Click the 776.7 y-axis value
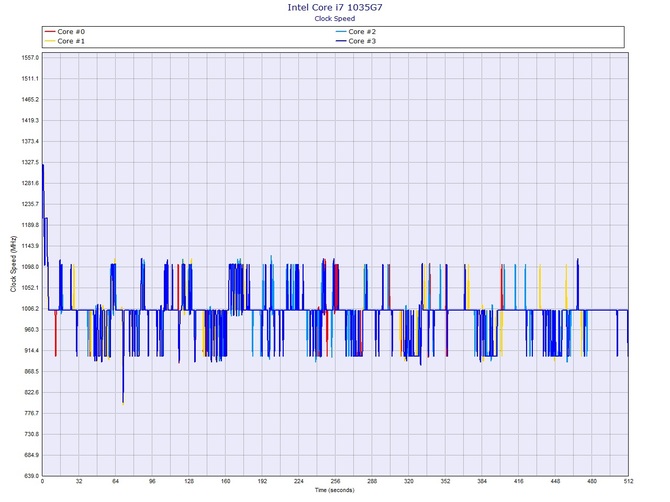 click(x=31, y=414)
